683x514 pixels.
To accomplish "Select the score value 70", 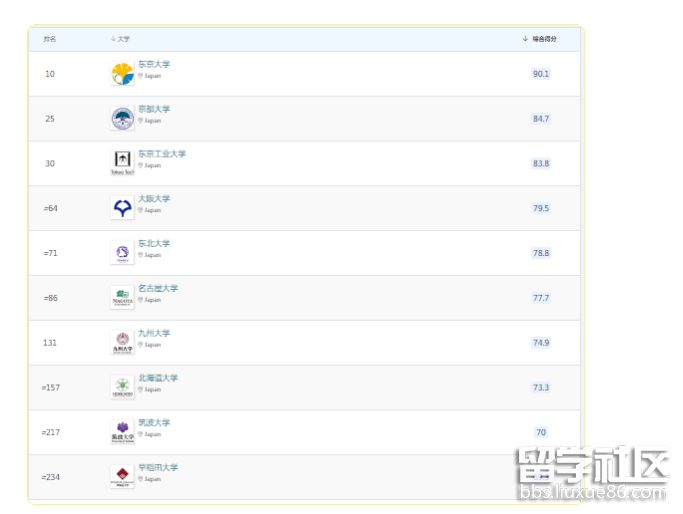I will pos(541,432).
